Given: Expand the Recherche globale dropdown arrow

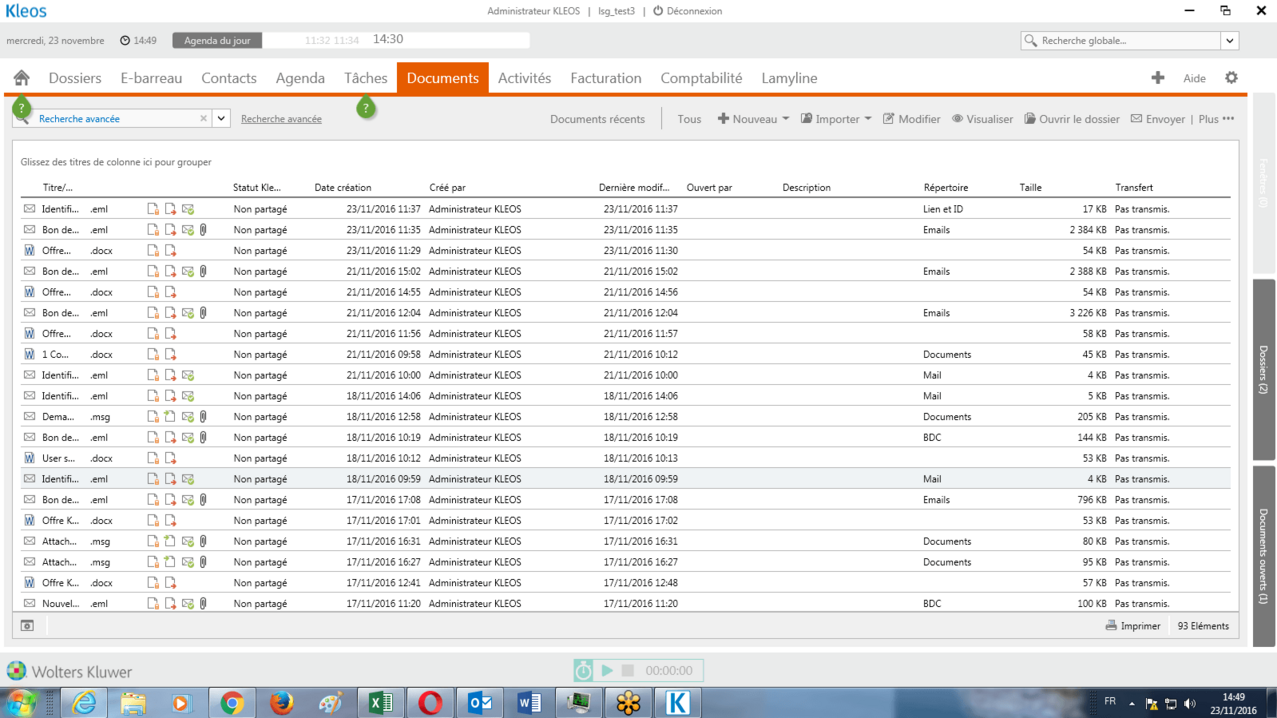Looking at the screenshot, I should point(1229,41).
